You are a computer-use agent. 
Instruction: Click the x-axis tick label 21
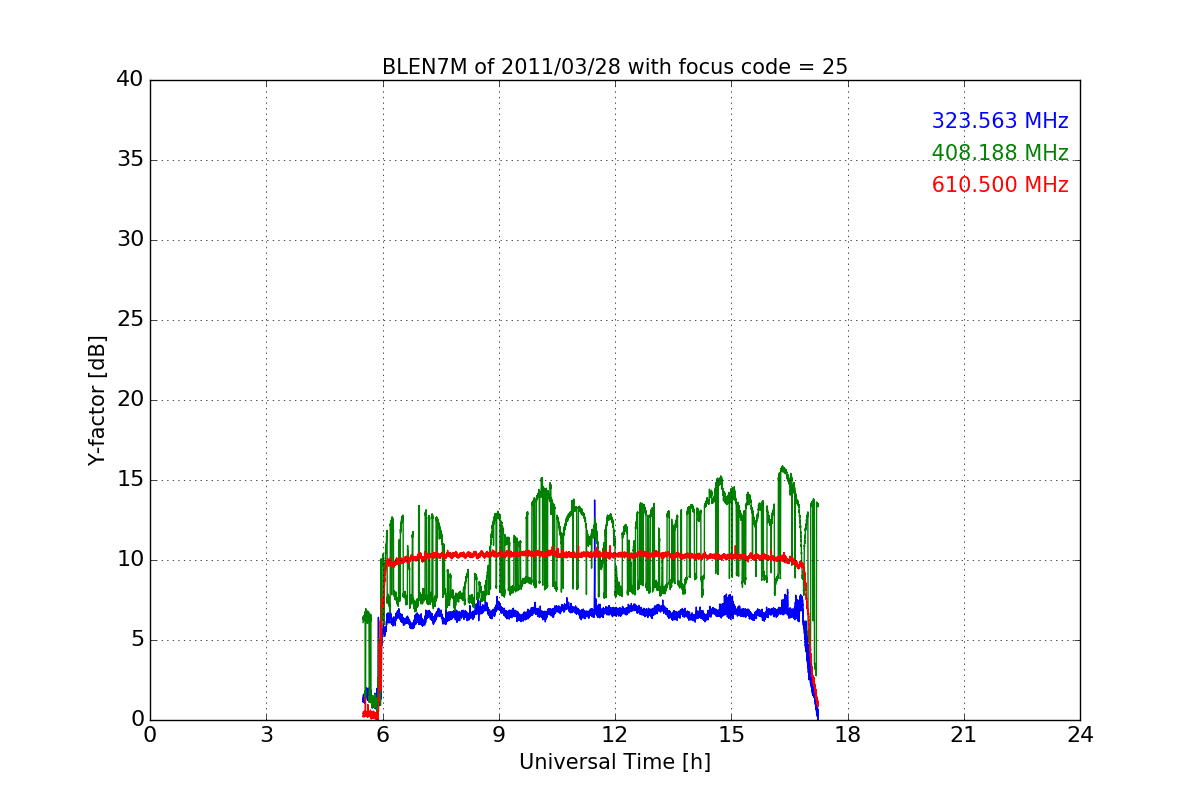(x=964, y=734)
